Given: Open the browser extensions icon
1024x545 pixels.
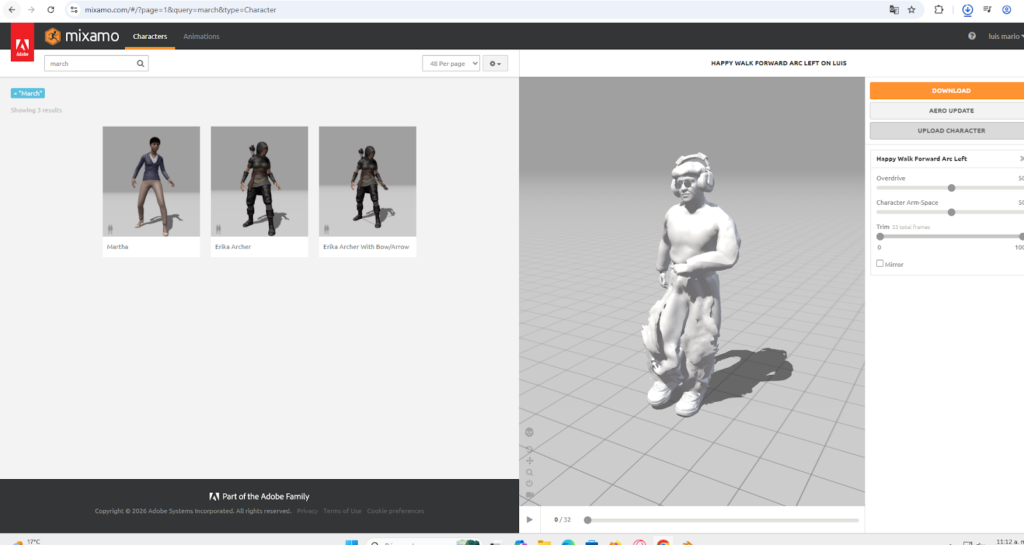Looking at the screenshot, I should pyautogui.click(x=938, y=10).
